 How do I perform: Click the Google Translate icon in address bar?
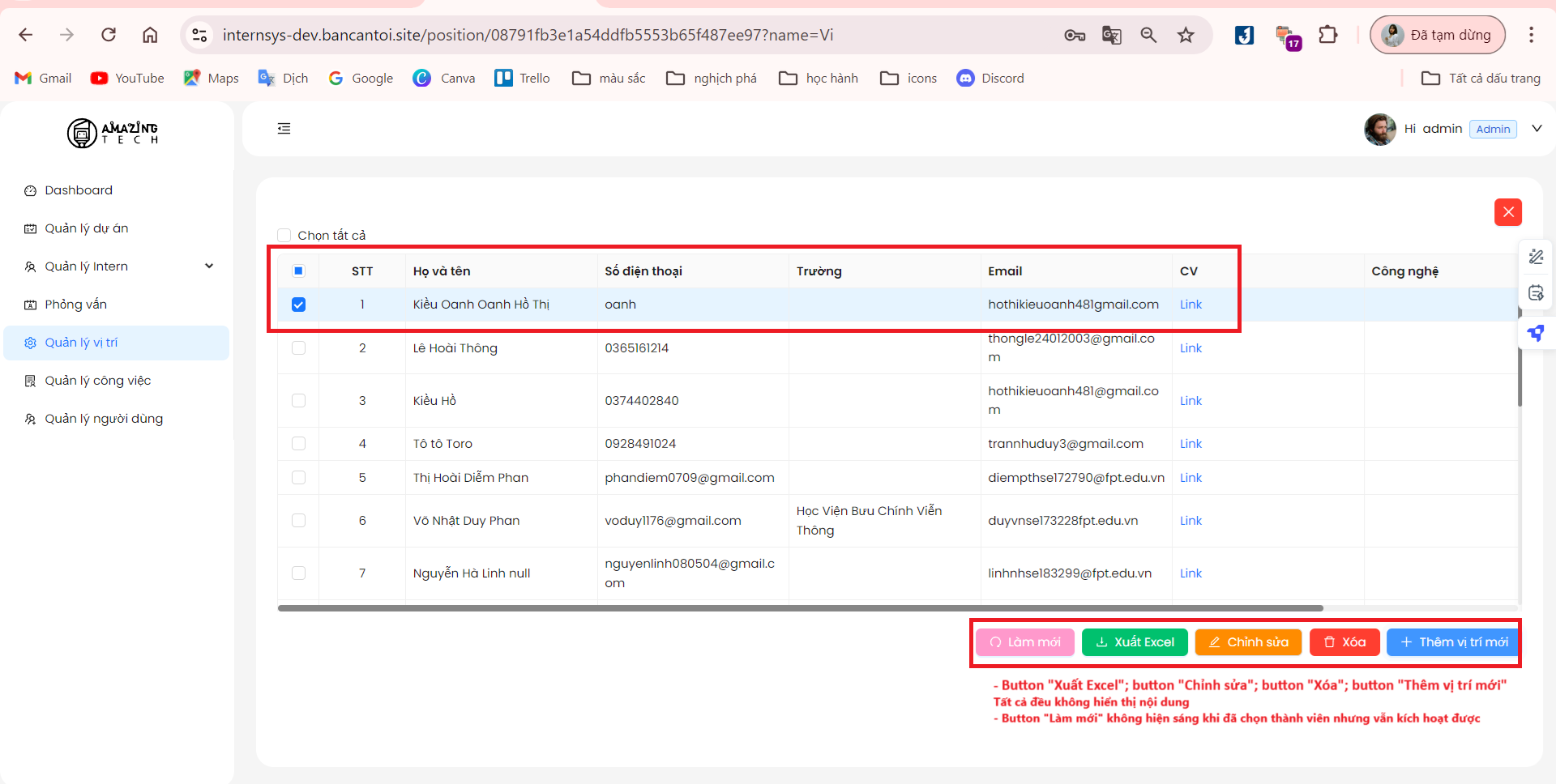(1111, 35)
